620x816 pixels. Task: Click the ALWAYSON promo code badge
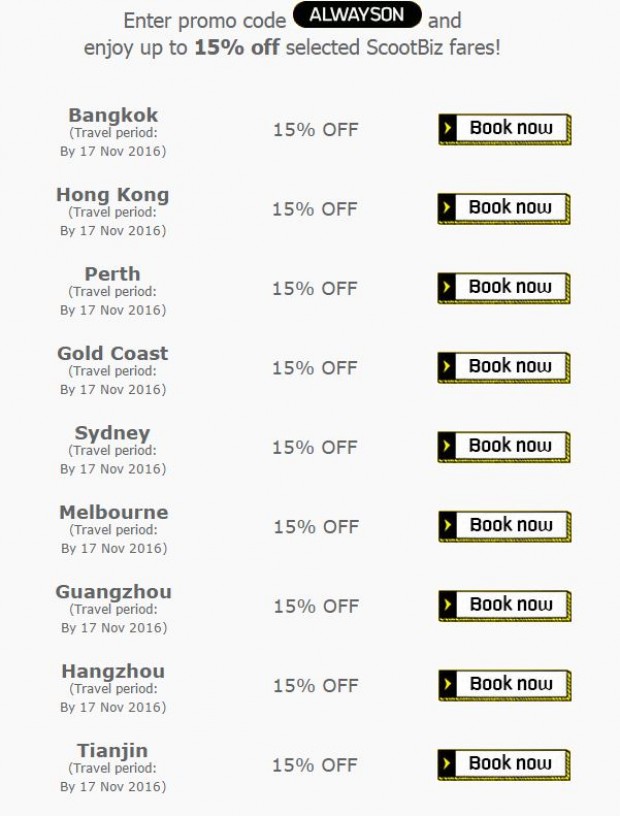click(357, 15)
